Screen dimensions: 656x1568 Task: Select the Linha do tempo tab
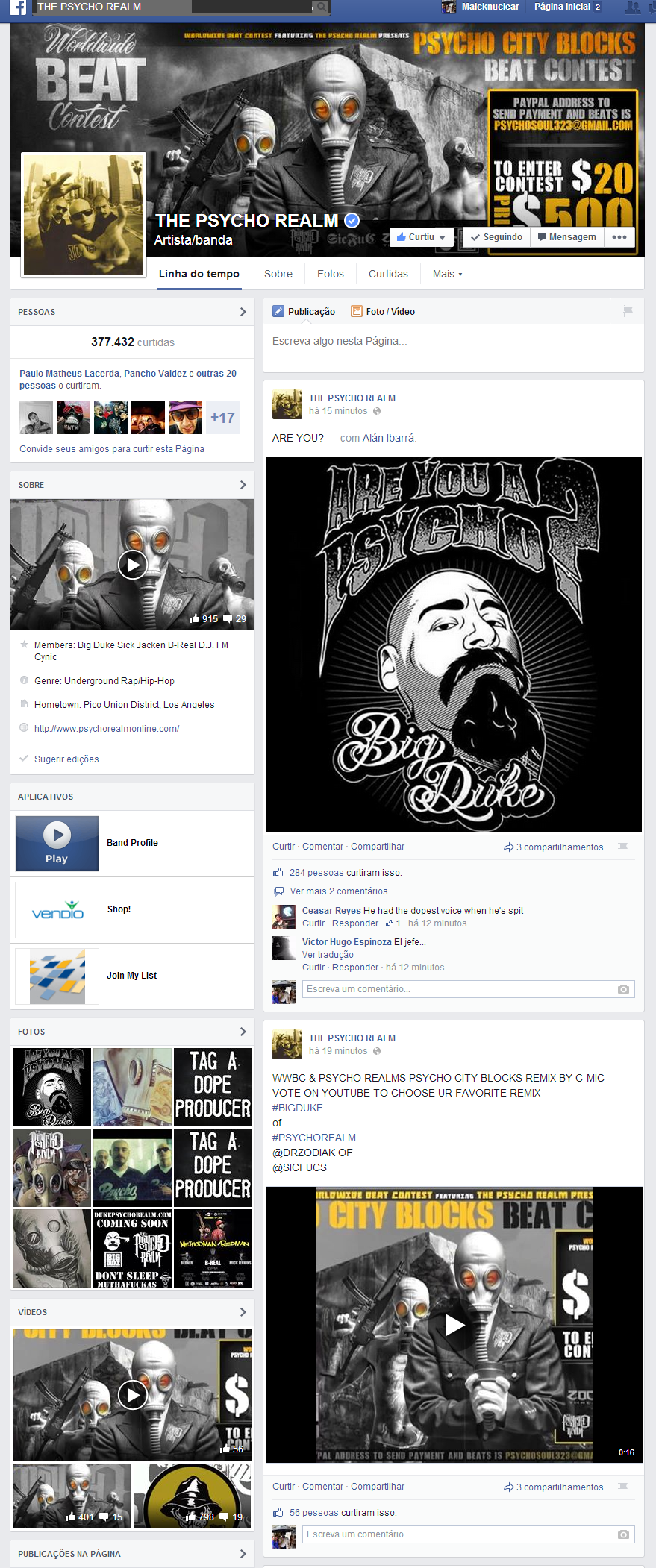tap(199, 274)
